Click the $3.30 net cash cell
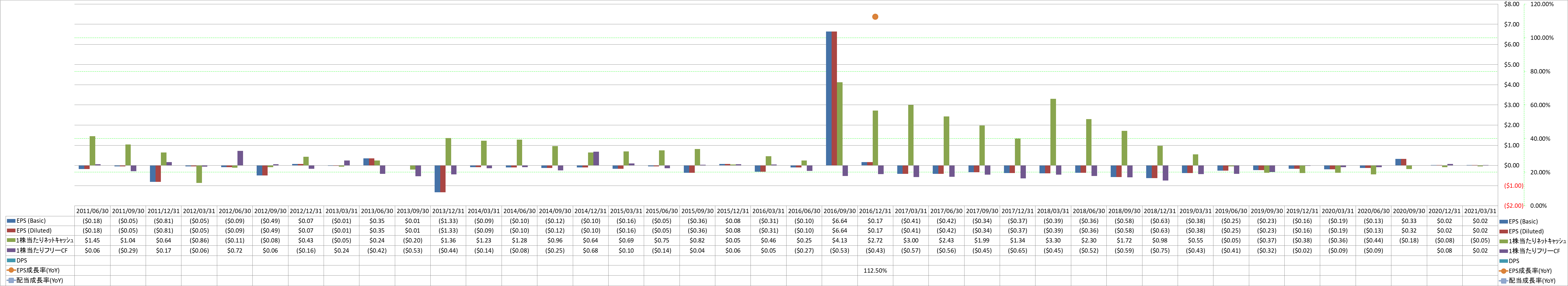 point(1053,241)
